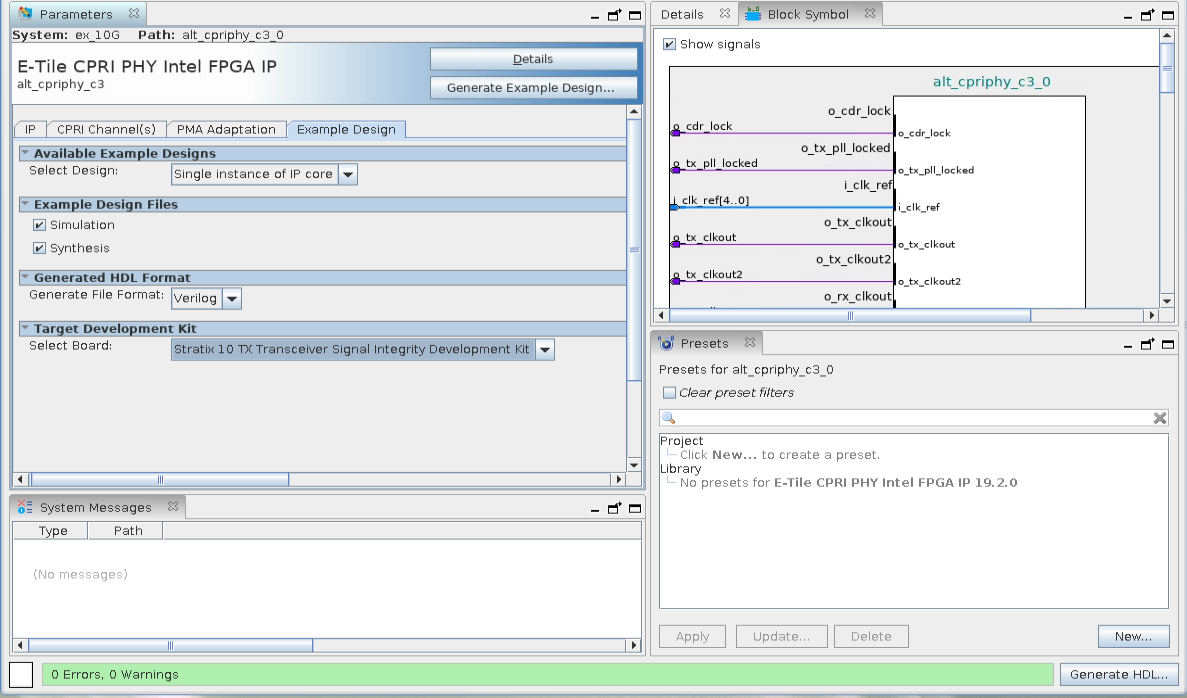This screenshot has height=698, width=1187.
Task: Click the Details button in header
Action: tap(533, 59)
